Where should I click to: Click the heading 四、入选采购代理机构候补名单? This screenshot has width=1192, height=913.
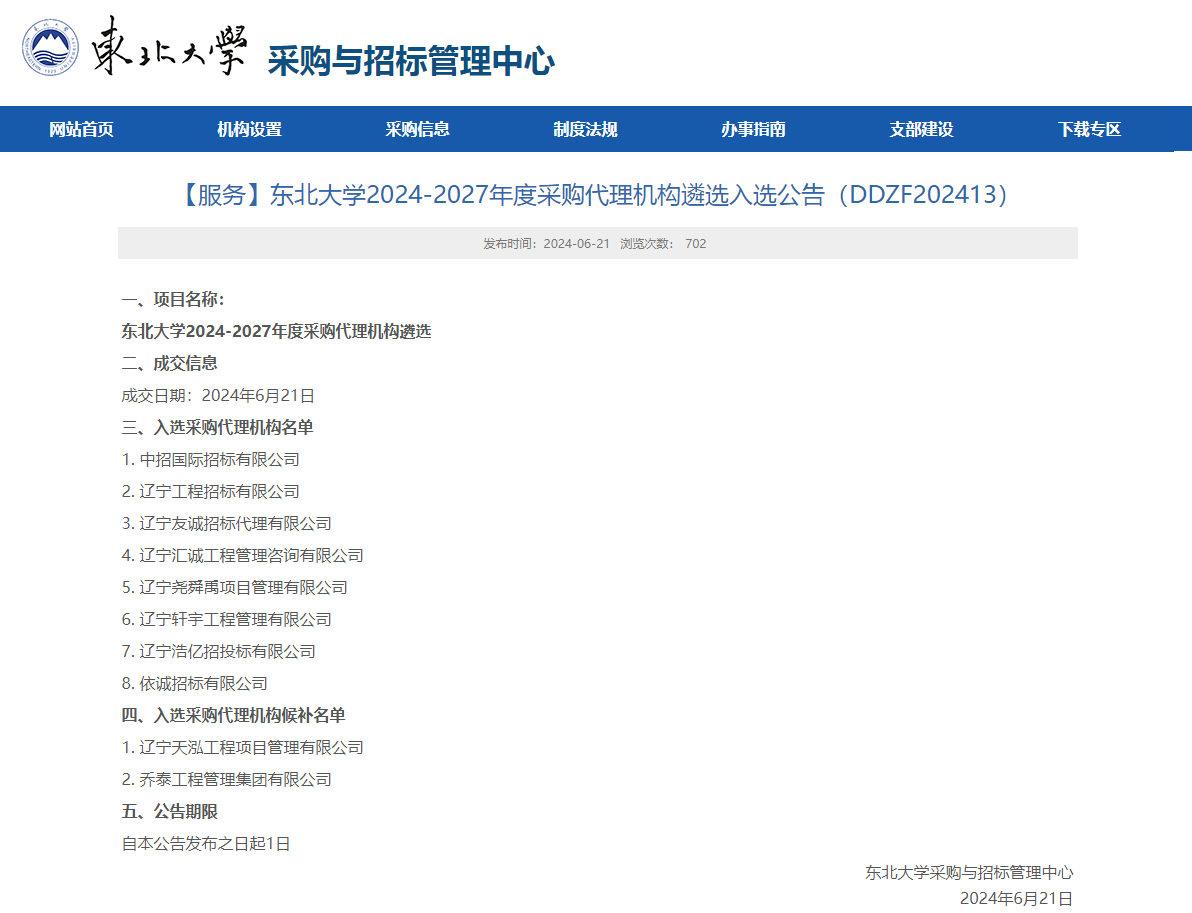(x=233, y=715)
